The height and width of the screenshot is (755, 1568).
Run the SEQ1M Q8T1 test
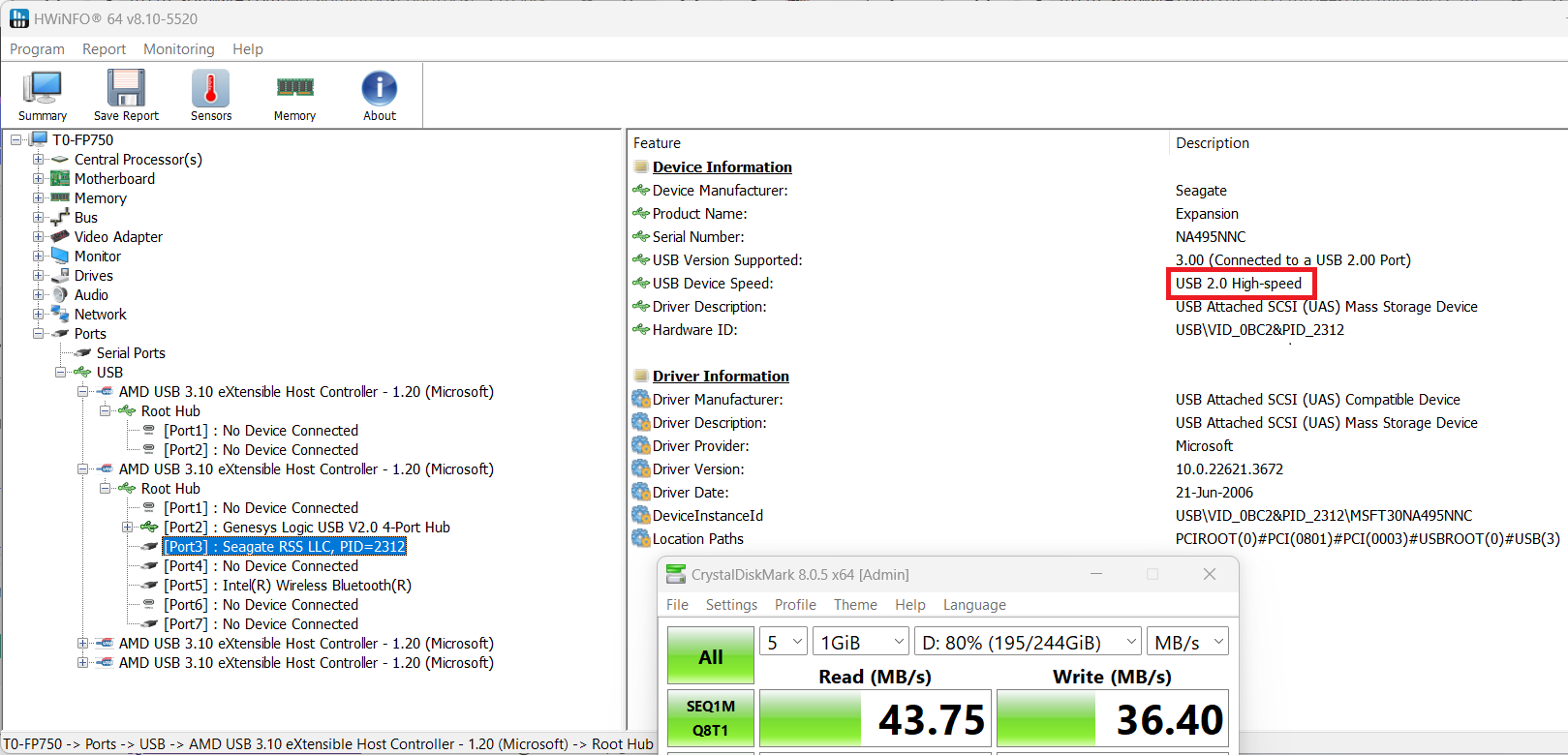(711, 718)
